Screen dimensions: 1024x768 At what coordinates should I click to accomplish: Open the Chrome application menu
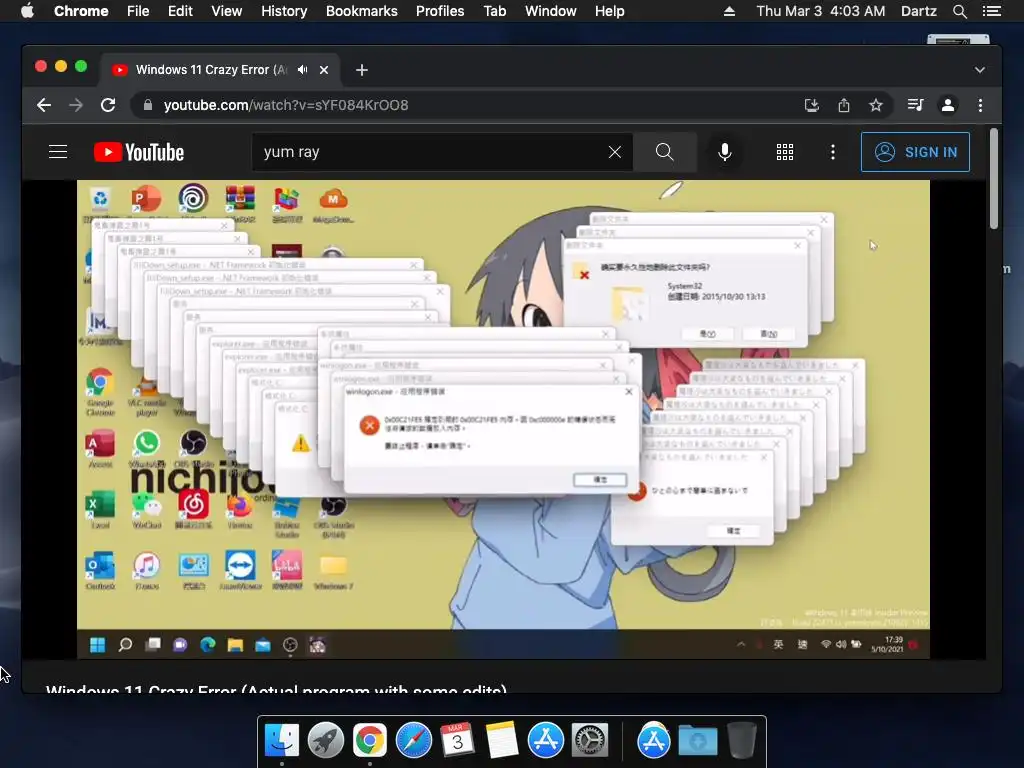click(x=81, y=11)
